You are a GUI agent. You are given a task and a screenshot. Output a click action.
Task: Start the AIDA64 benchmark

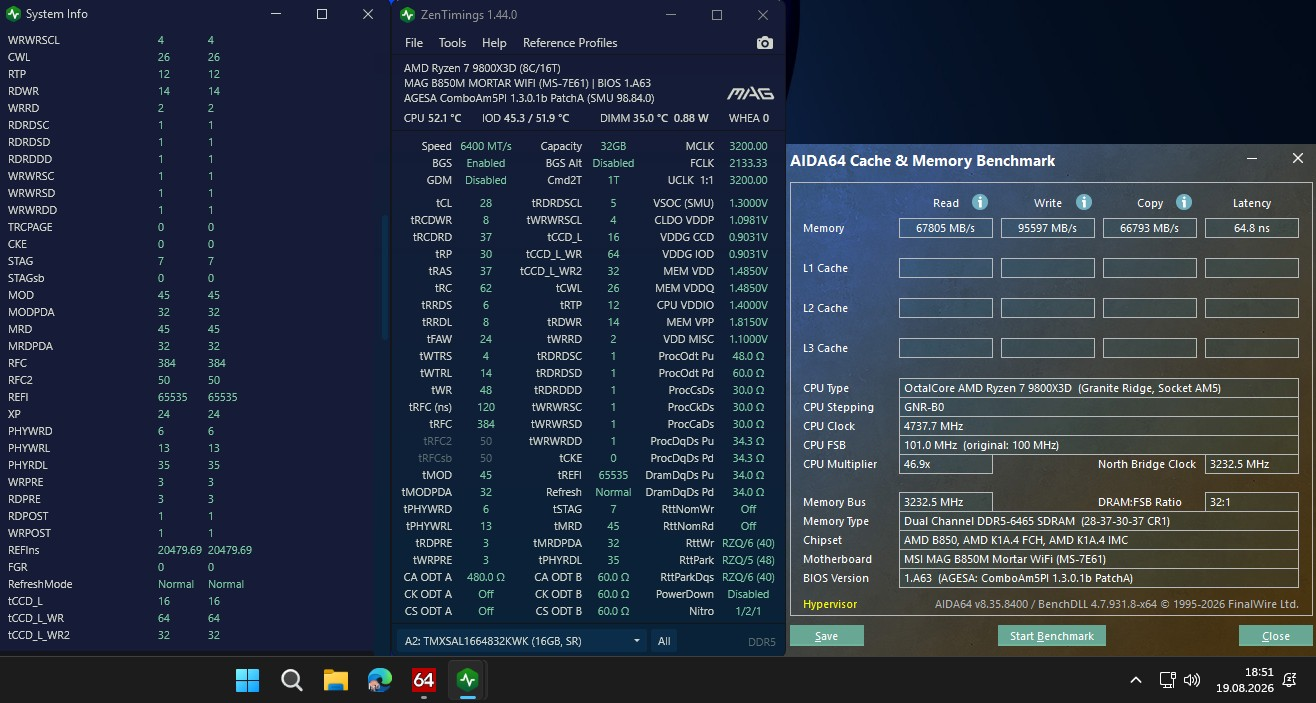[1052, 636]
